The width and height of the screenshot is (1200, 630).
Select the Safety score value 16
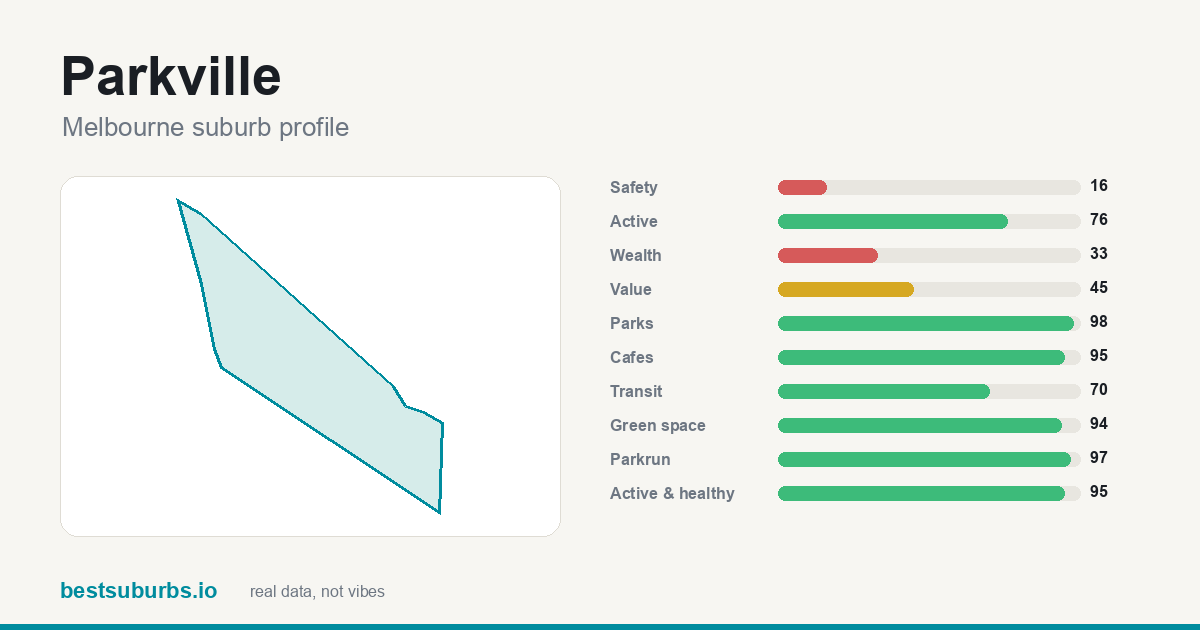[x=1099, y=186]
